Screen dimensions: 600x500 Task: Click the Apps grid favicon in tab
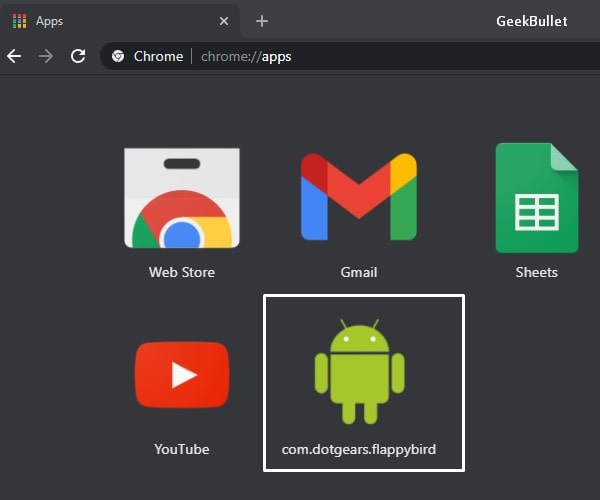pos(20,21)
